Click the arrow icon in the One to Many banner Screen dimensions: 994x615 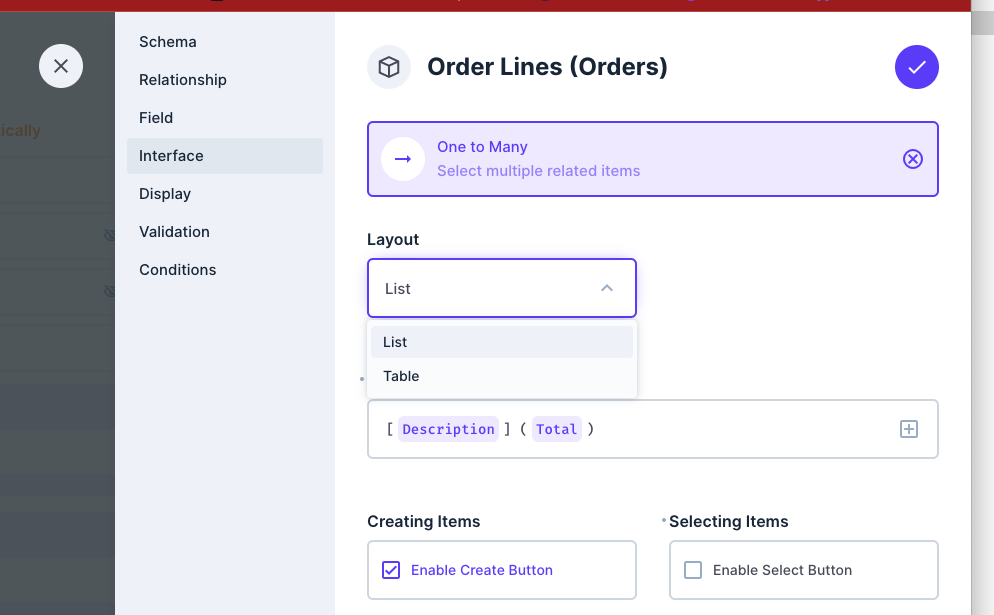pyautogui.click(x=401, y=158)
